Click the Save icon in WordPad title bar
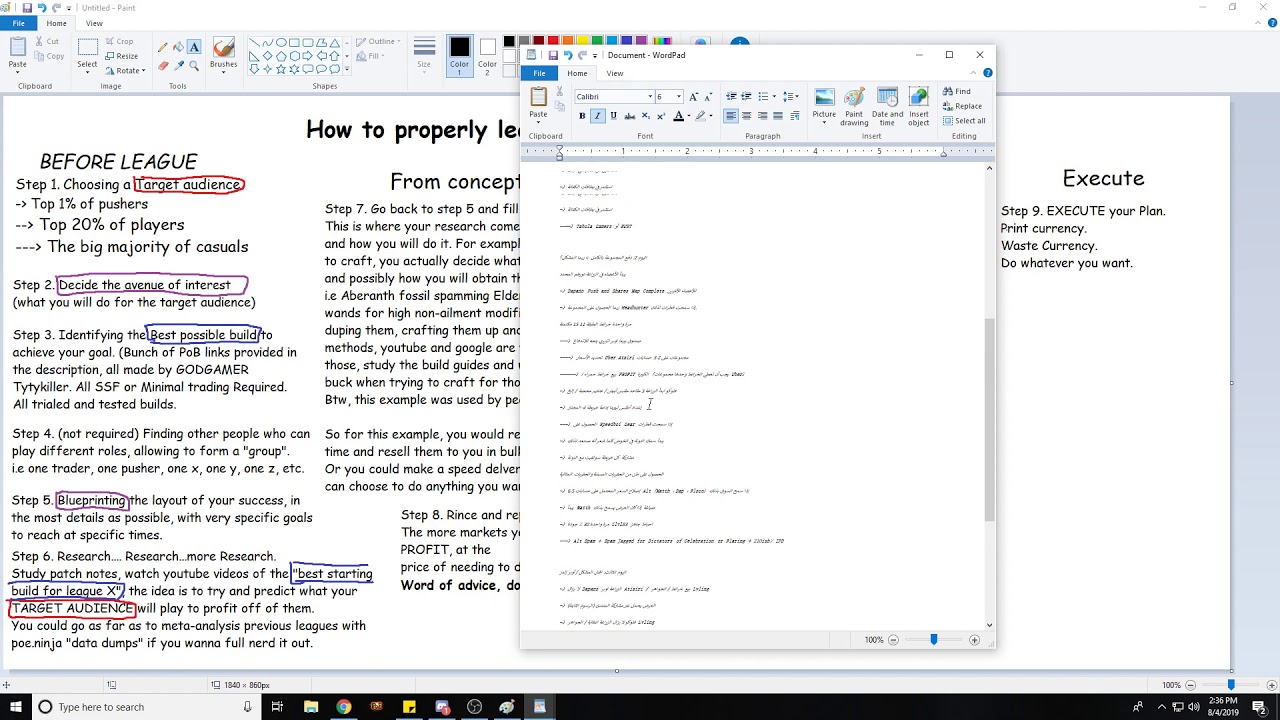 553,55
